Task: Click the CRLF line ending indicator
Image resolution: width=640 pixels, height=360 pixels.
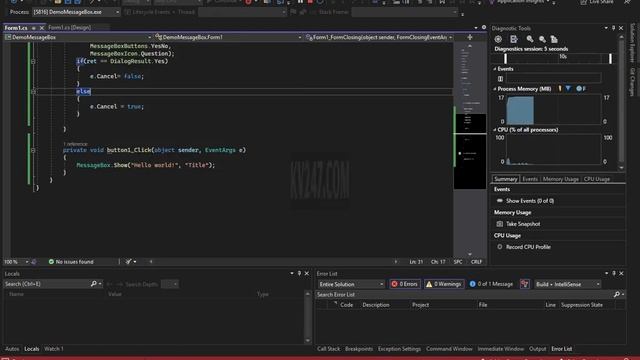Action: (x=476, y=262)
